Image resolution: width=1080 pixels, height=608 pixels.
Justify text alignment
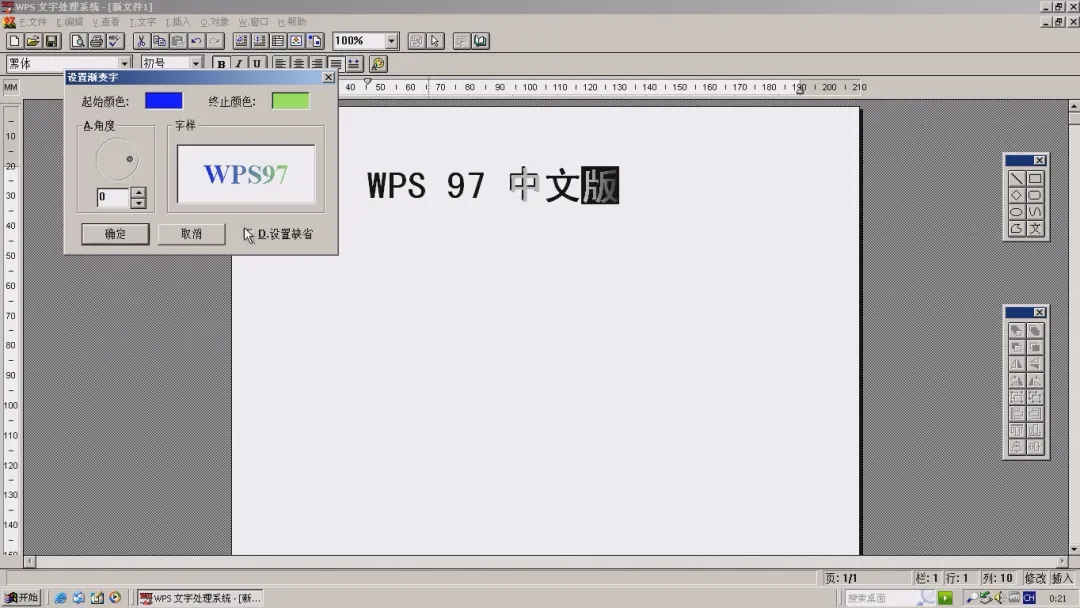coord(335,64)
